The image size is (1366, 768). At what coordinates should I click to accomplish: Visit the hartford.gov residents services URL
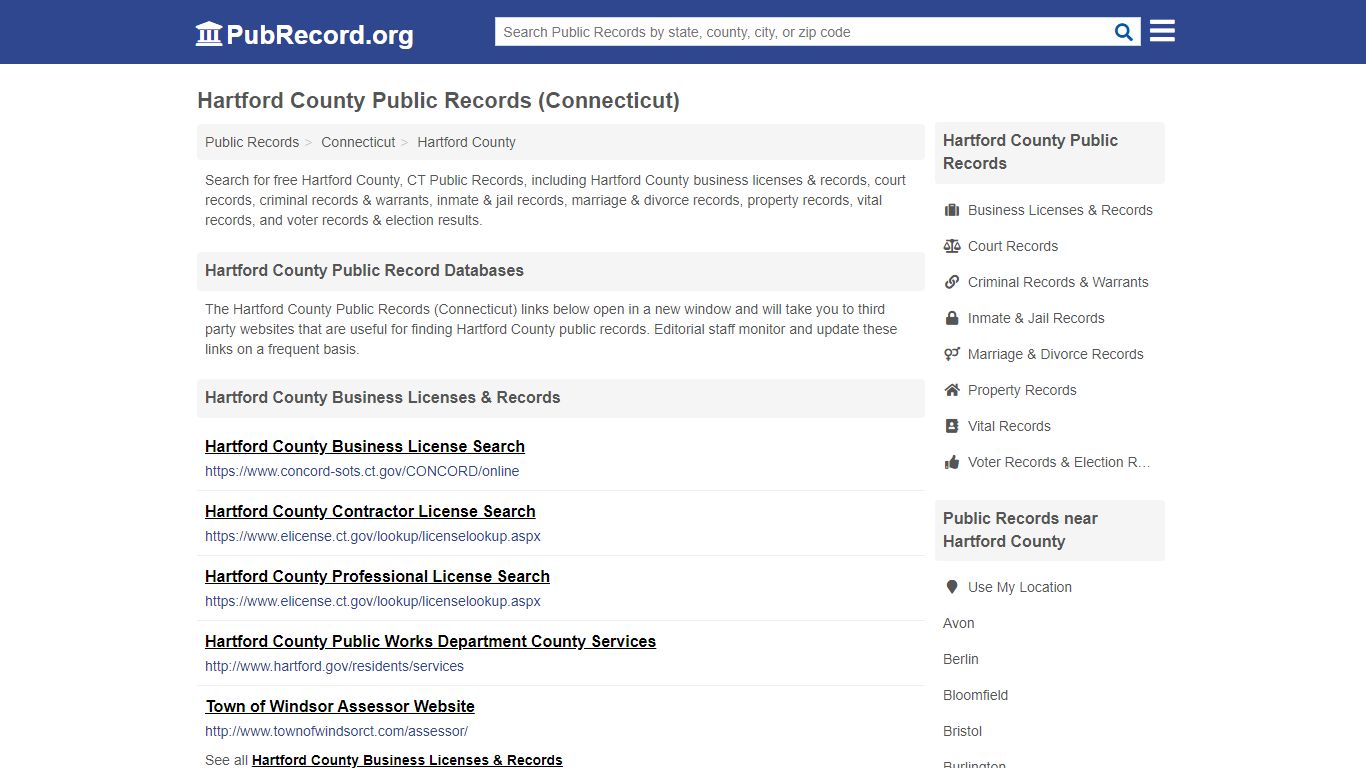pos(334,666)
